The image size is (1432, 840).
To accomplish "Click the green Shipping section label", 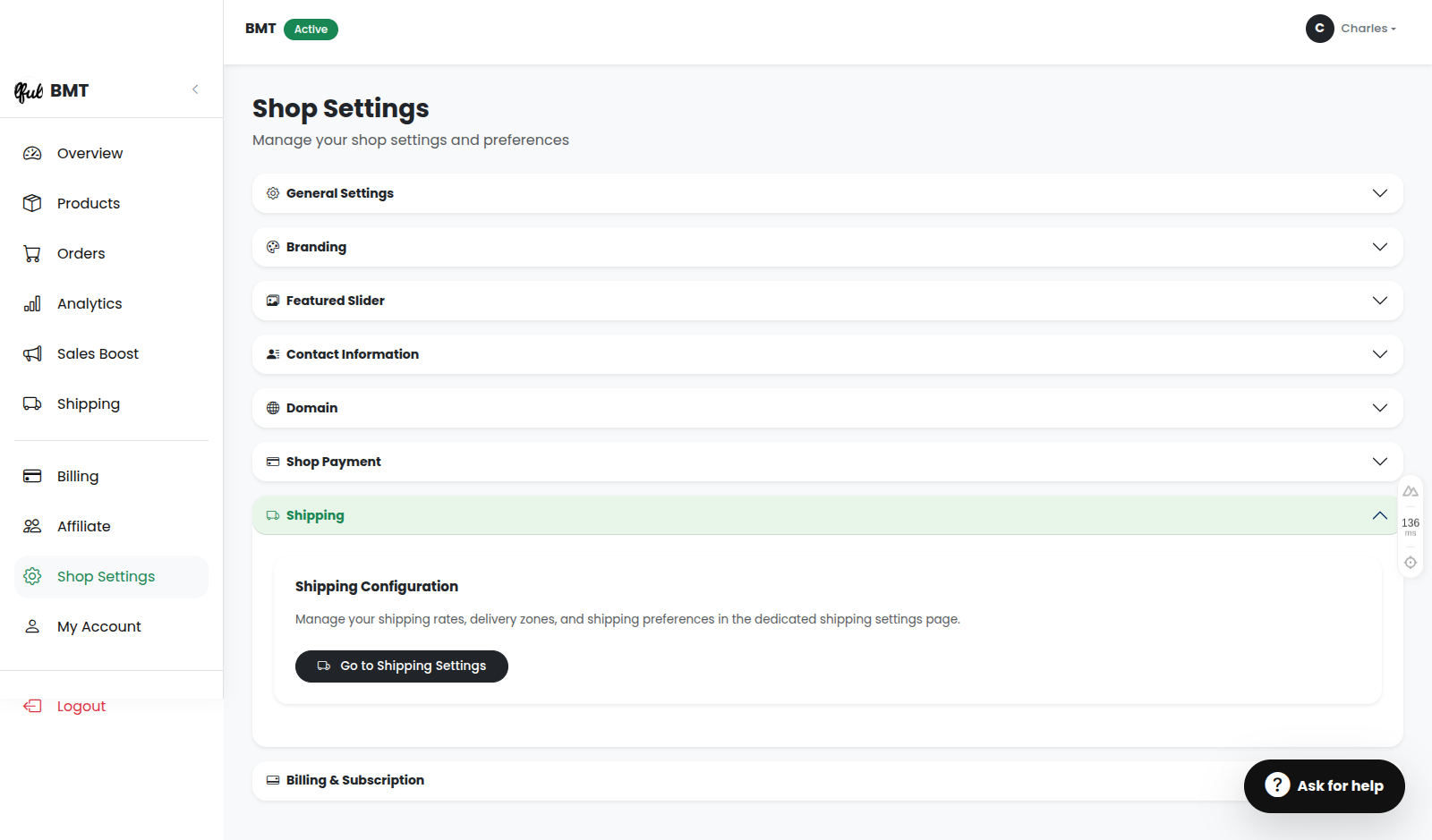I will coord(315,515).
